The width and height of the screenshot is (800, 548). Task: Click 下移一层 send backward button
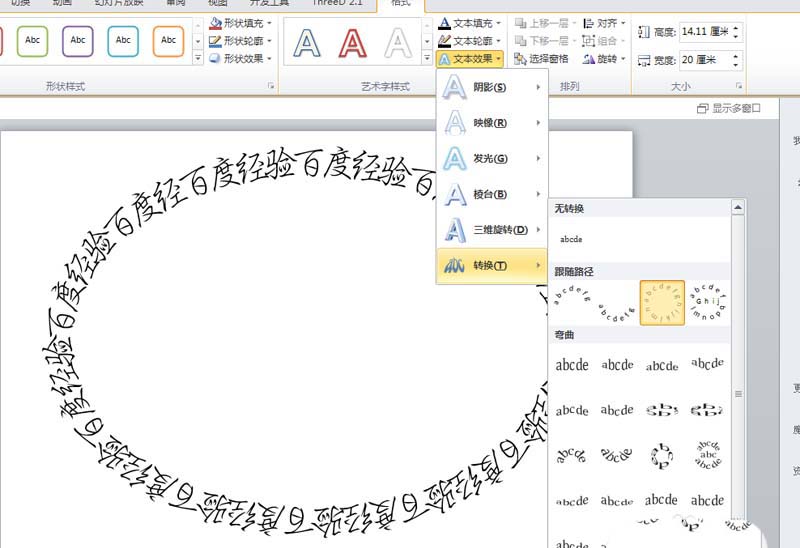click(544, 40)
